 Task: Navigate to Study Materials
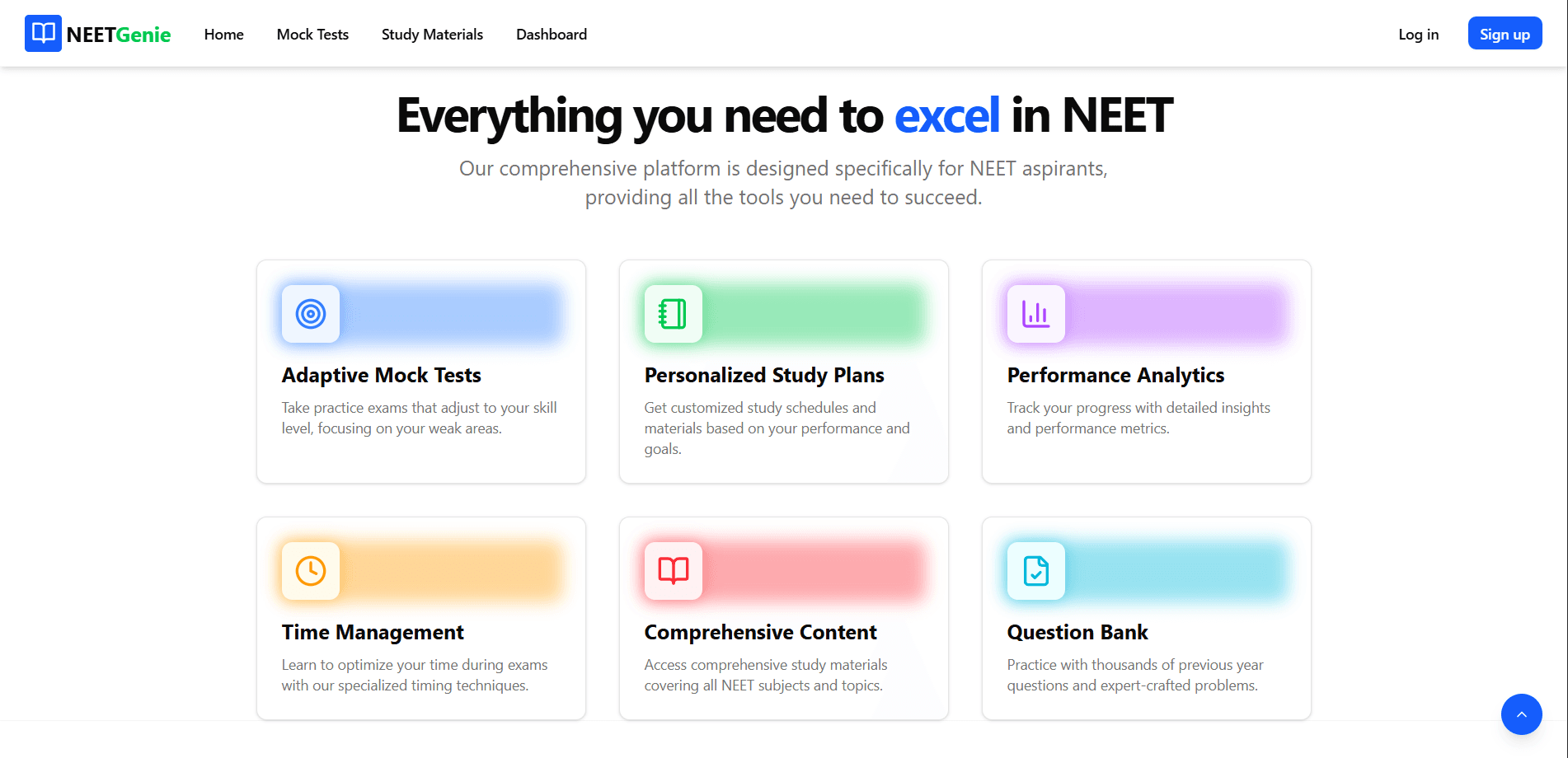(x=432, y=34)
